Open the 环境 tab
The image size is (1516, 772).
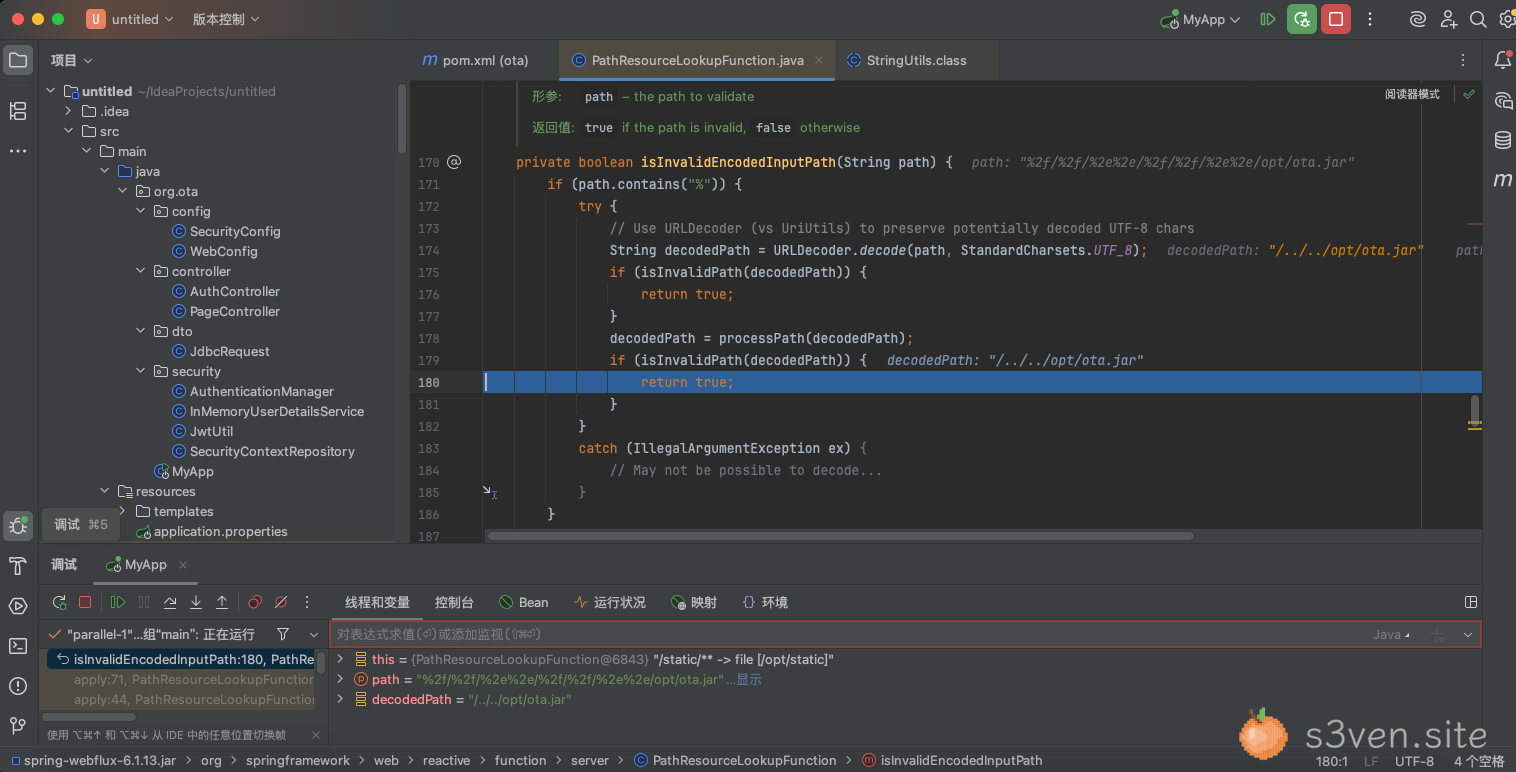click(765, 602)
